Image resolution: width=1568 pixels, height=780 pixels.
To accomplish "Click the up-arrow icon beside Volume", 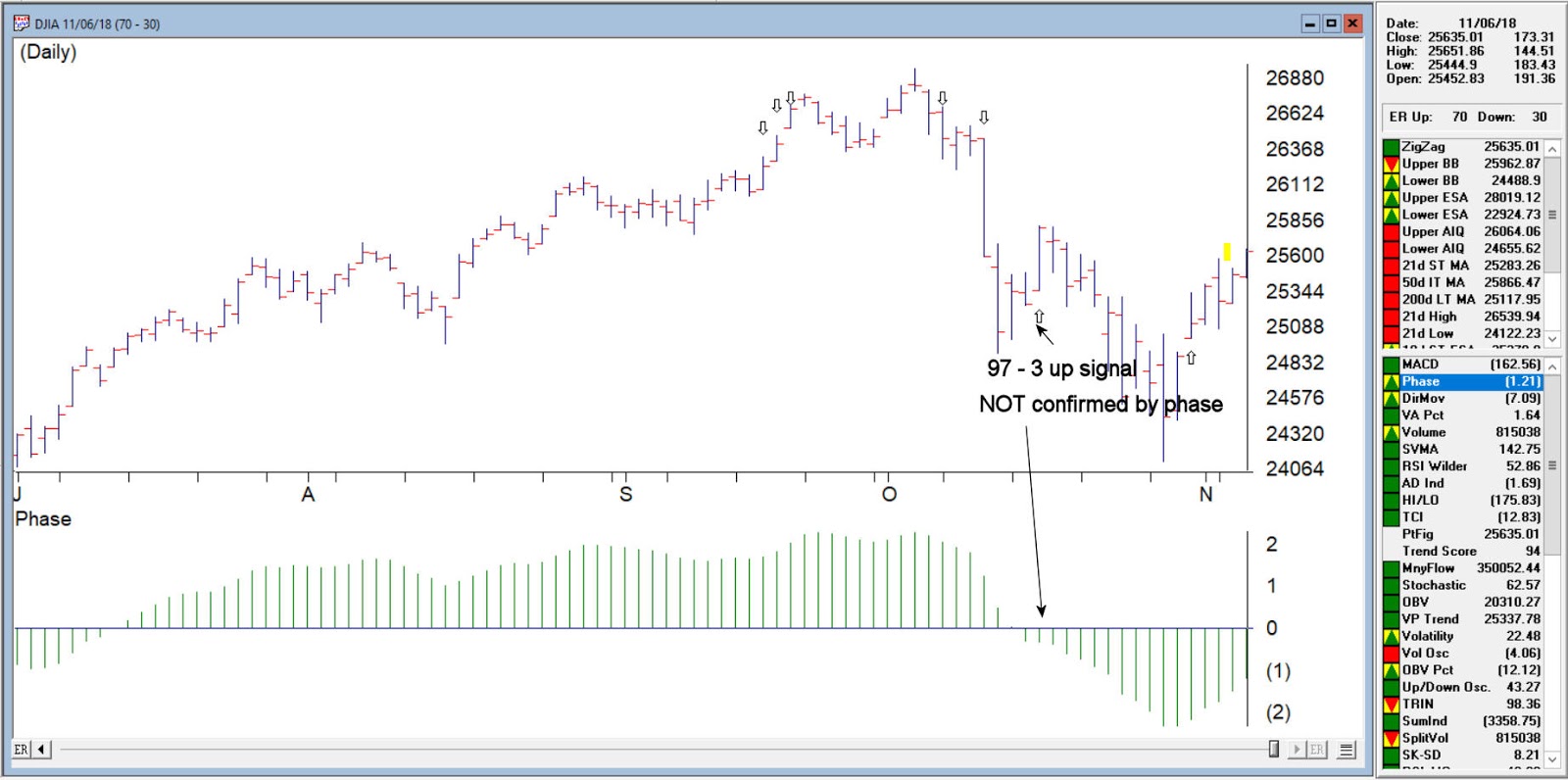I will (1391, 432).
